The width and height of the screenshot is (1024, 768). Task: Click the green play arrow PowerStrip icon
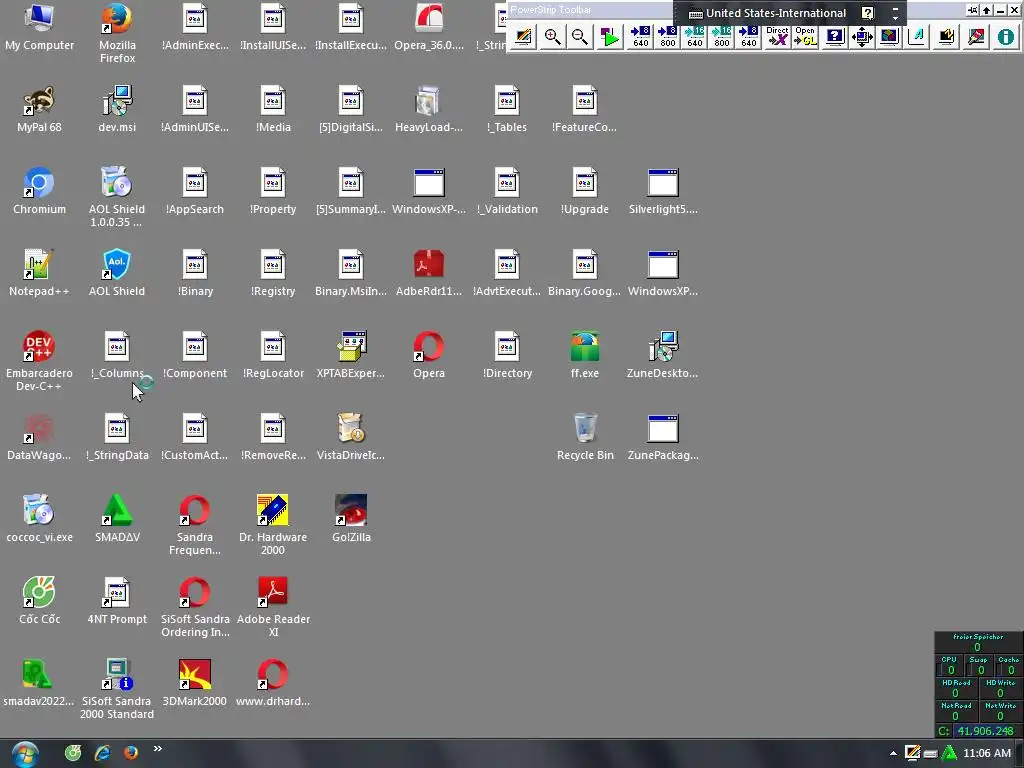tap(609, 37)
